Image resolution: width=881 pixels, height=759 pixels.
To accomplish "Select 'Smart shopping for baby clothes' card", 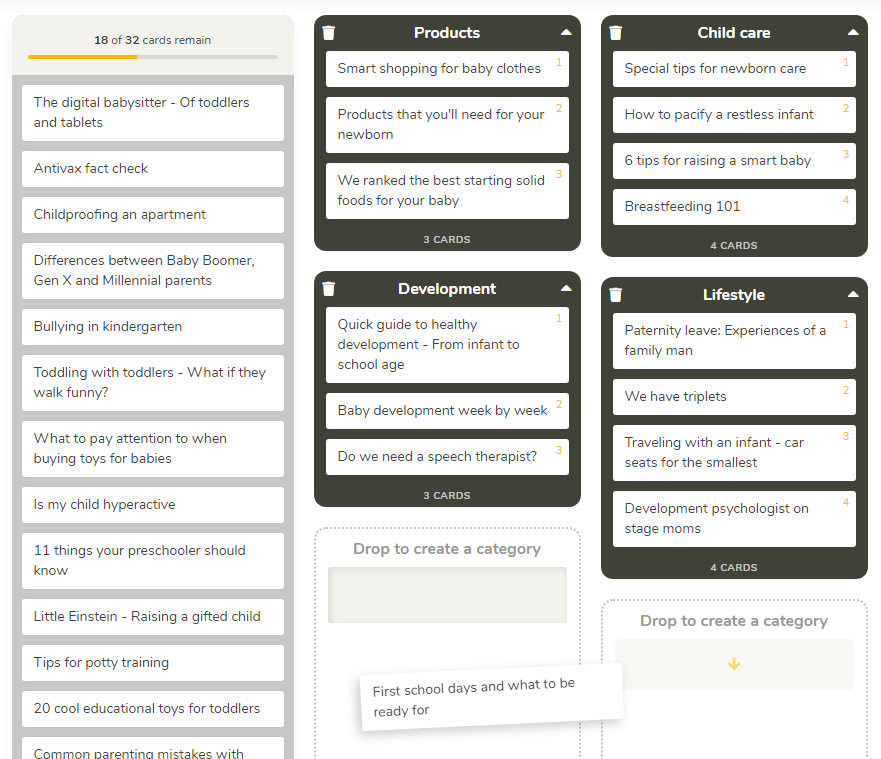I will pos(447,69).
